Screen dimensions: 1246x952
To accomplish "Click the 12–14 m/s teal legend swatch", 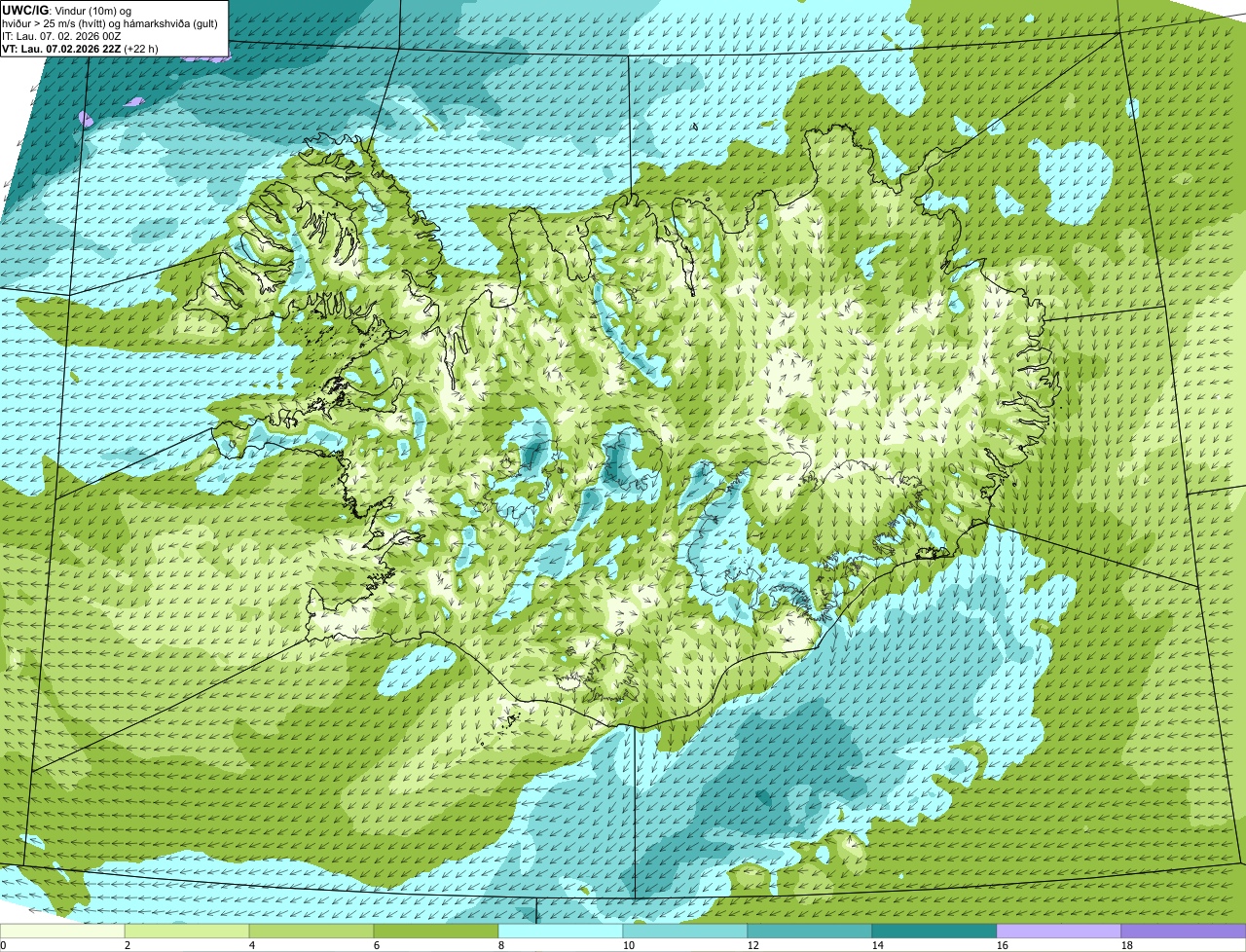I will coord(810,931).
